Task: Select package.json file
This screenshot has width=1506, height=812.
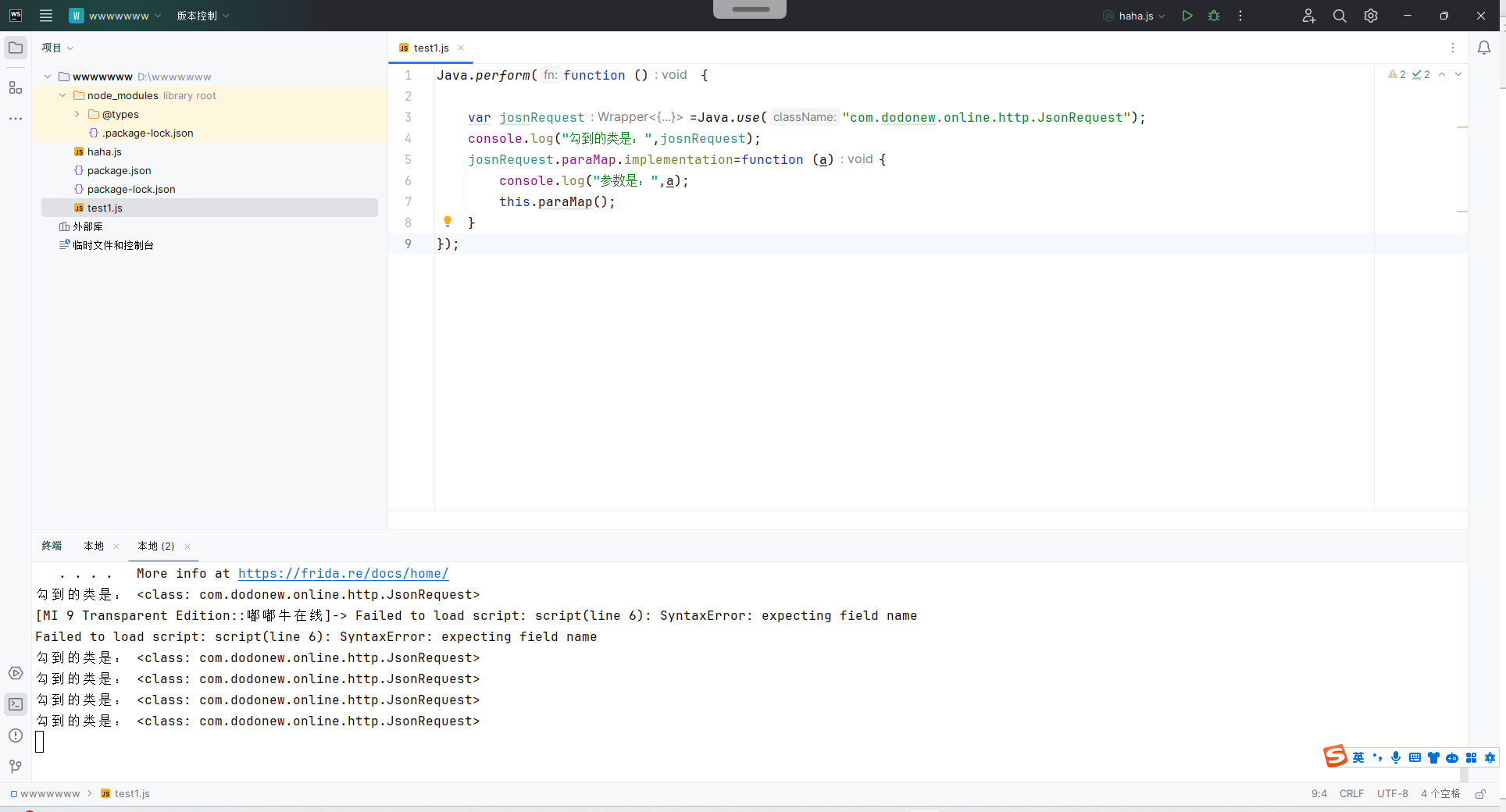Action: point(112,170)
